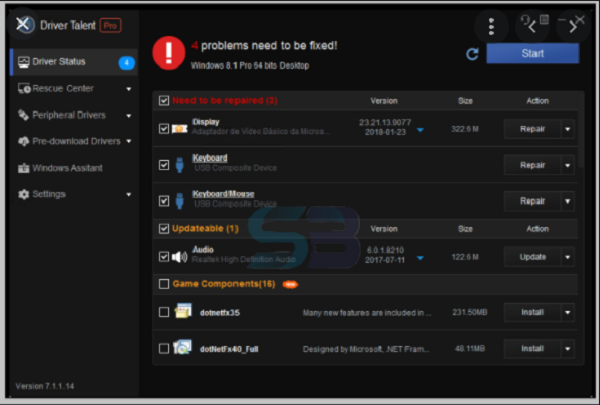Screen dimensions: 600x405
Task: Expand the Rescue Center arrow
Action: [x=129, y=89]
